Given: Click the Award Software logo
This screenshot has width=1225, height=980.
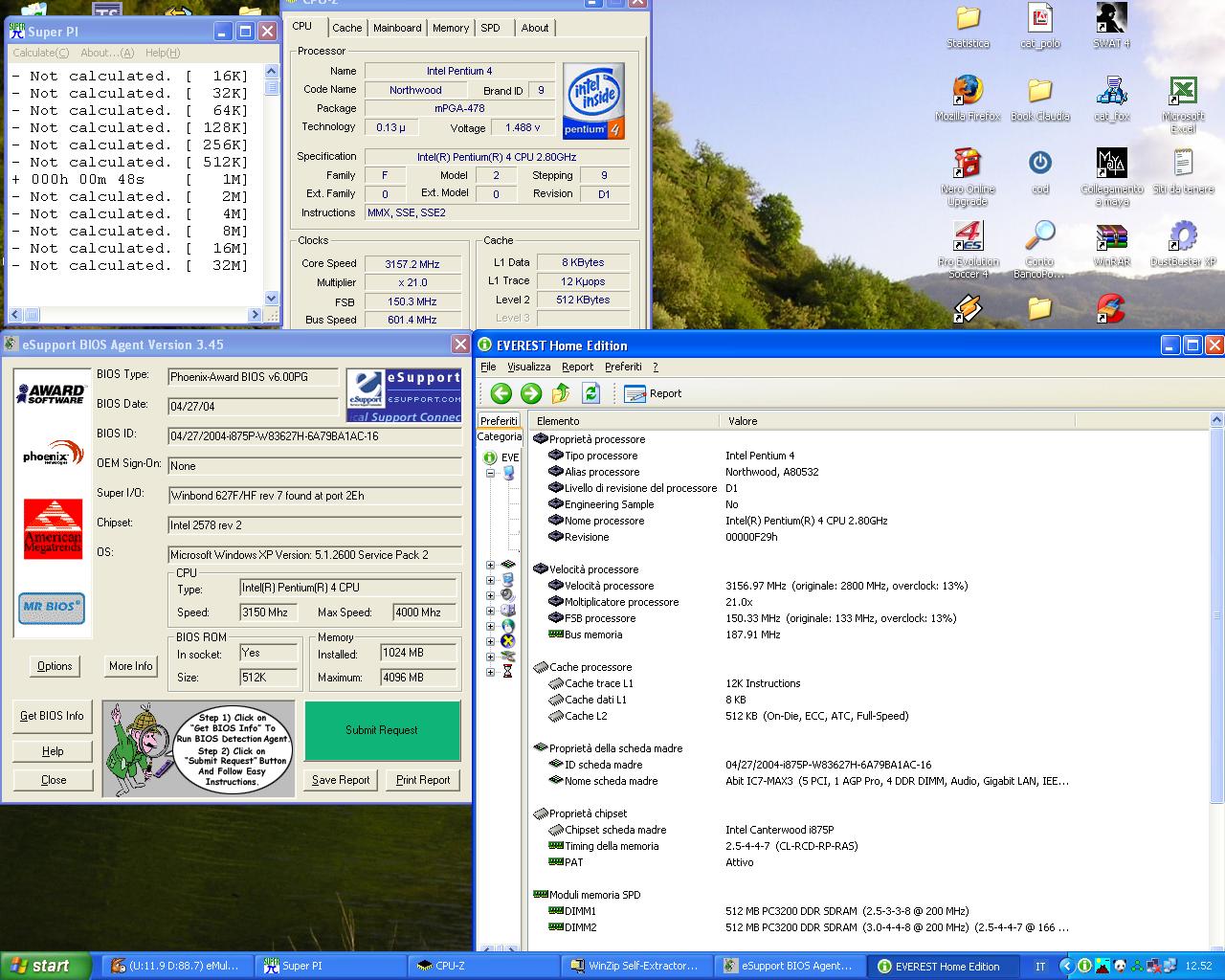Looking at the screenshot, I should [52, 392].
